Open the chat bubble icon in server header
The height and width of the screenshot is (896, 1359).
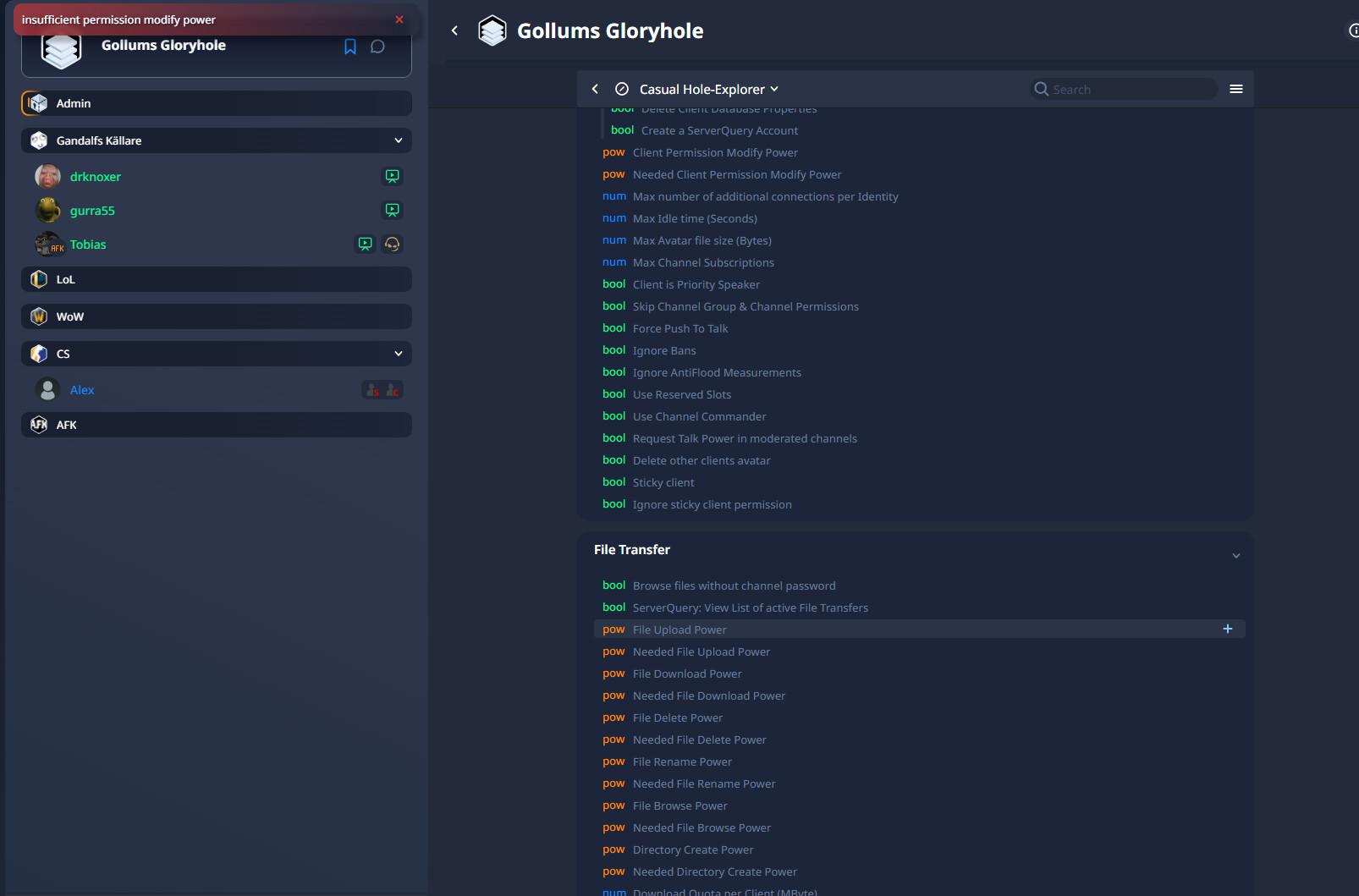(377, 47)
